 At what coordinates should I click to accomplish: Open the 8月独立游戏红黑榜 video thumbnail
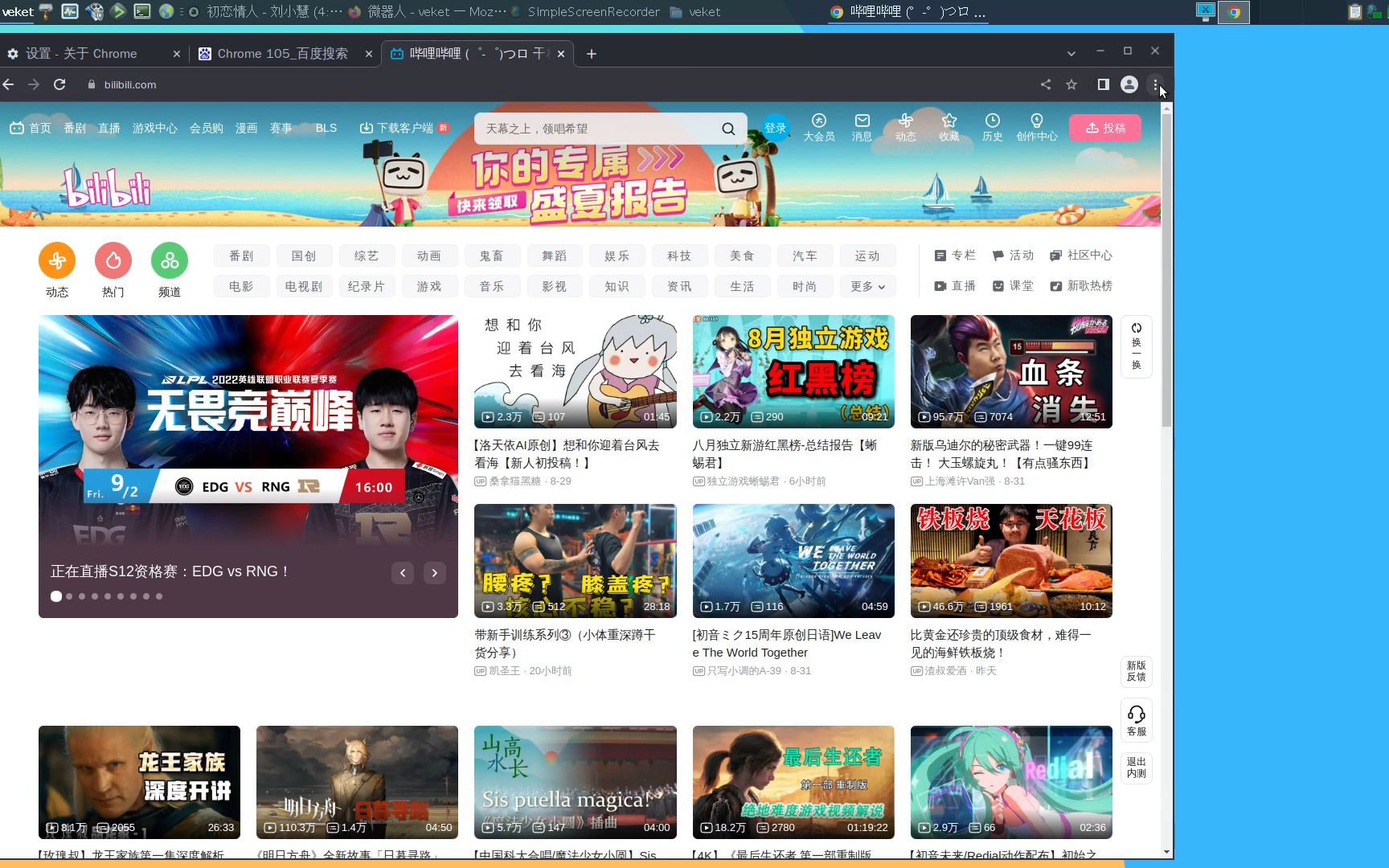(793, 371)
